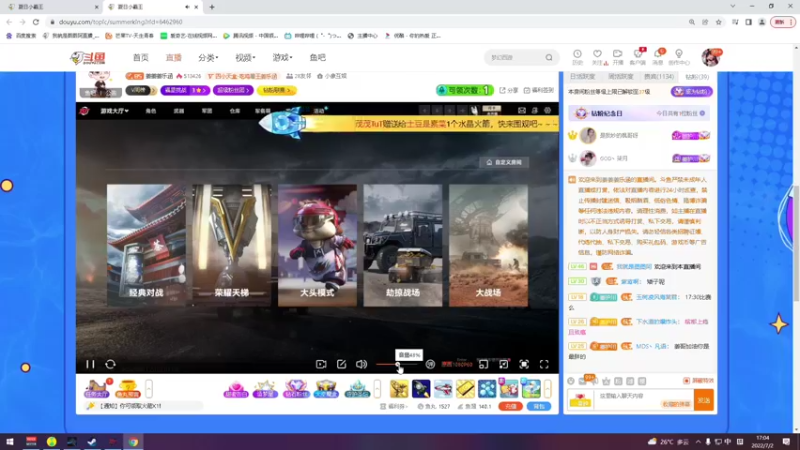Click the purple become-diamond-fan button
Image resolution: width=800 pixels, height=450 pixels.
click(691, 91)
